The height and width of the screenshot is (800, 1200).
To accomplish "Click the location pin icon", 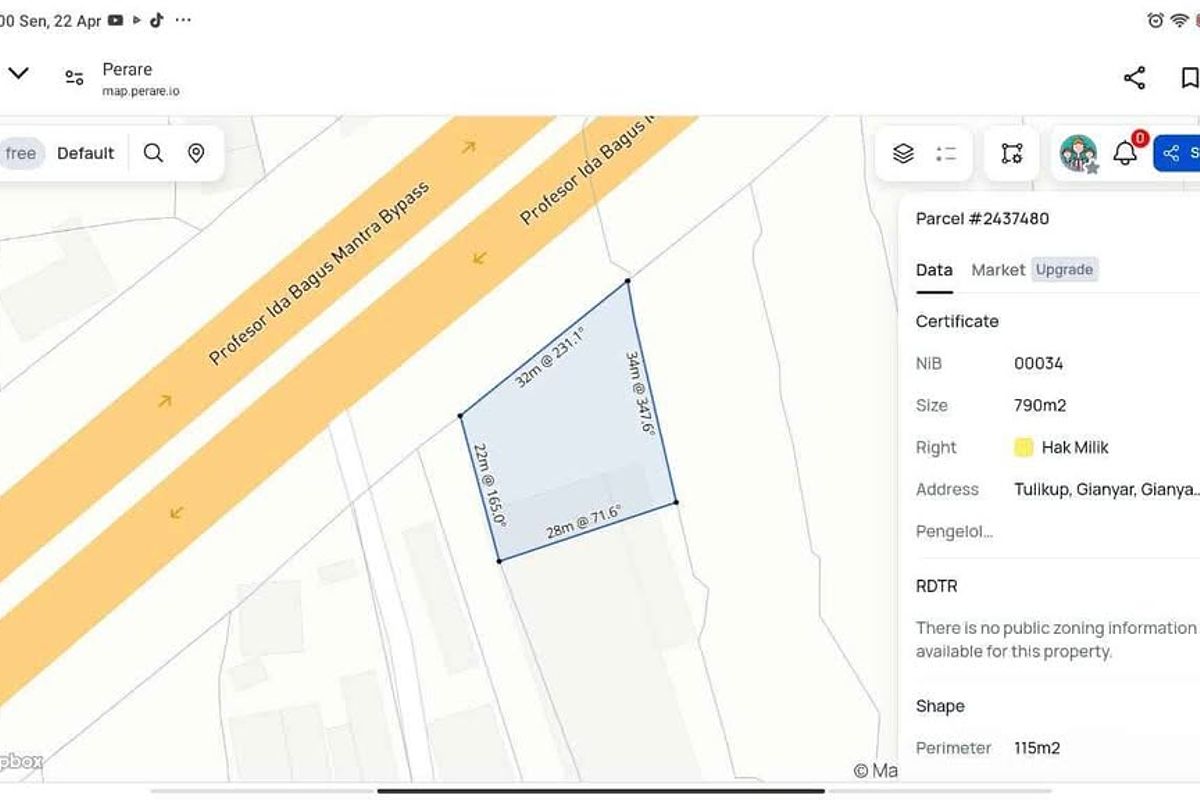I will click(x=196, y=153).
